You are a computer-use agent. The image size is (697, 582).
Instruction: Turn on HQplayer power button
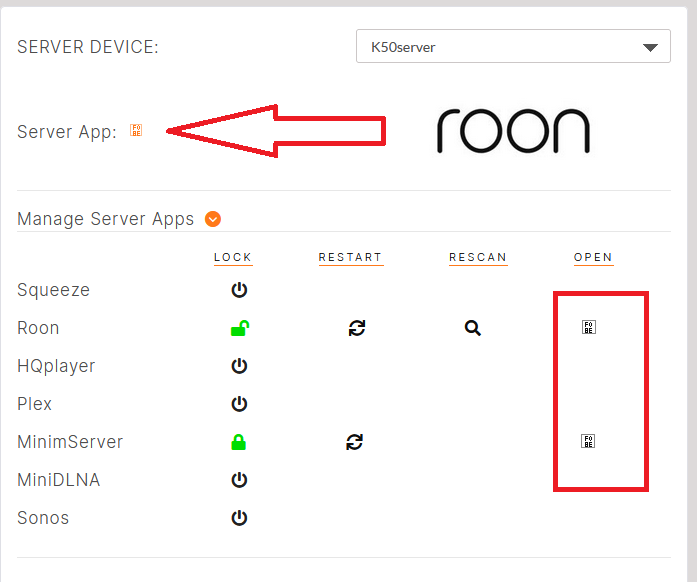pyautogui.click(x=239, y=366)
